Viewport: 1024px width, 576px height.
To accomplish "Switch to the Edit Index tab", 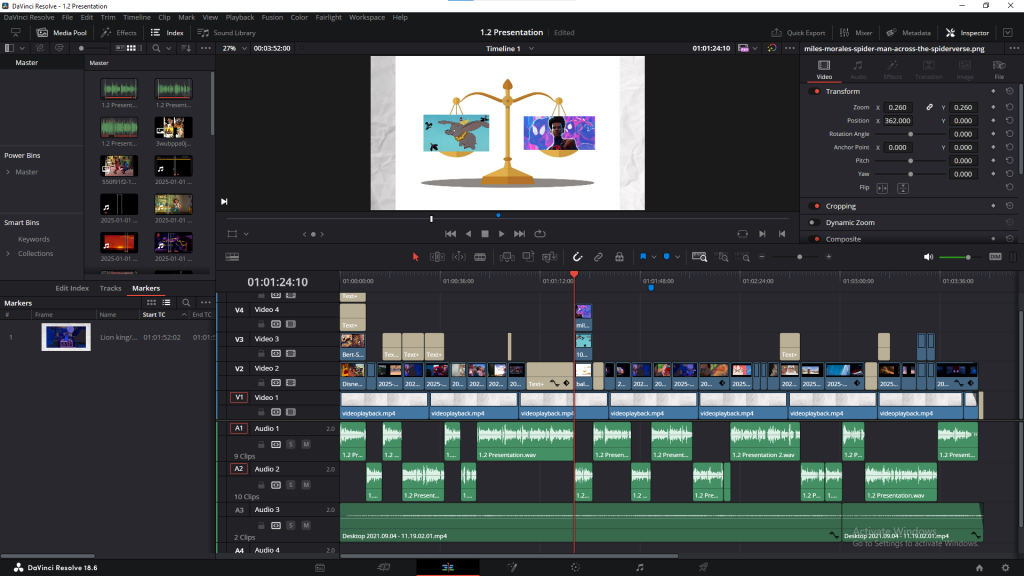I will [x=72, y=288].
